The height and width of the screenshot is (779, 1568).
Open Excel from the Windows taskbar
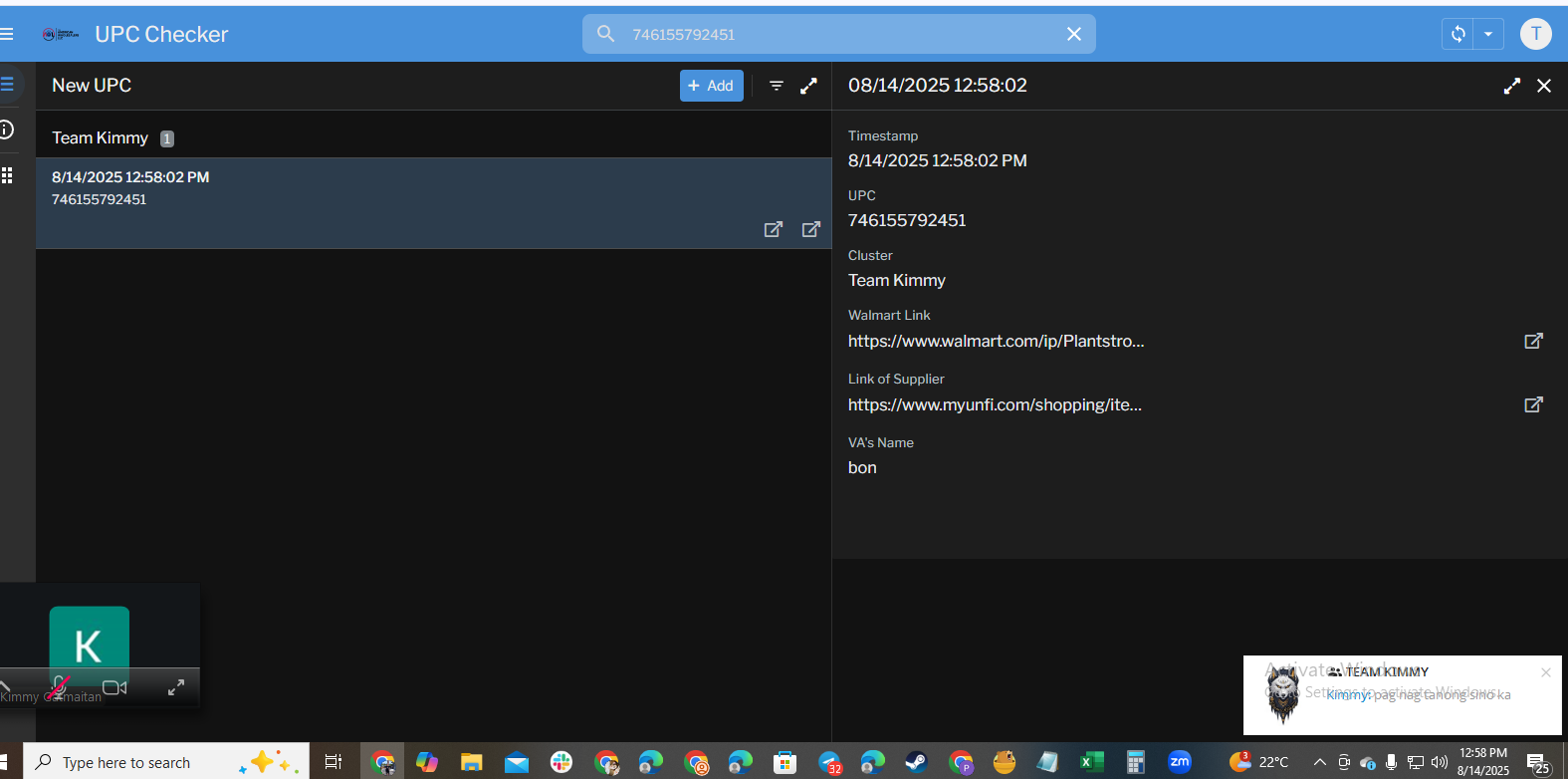coord(1091,762)
